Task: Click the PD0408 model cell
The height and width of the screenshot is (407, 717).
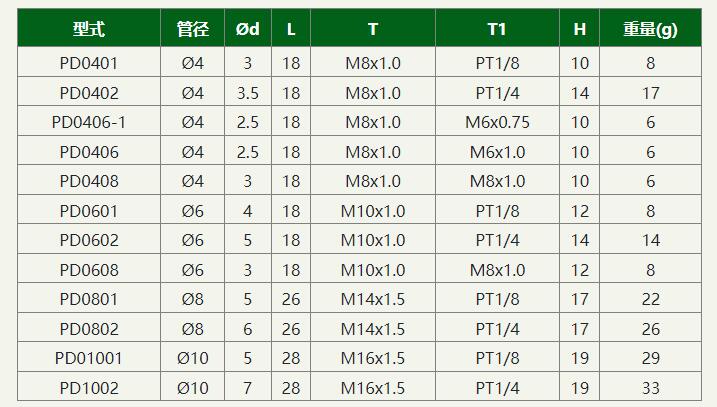Action: (89, 181)
